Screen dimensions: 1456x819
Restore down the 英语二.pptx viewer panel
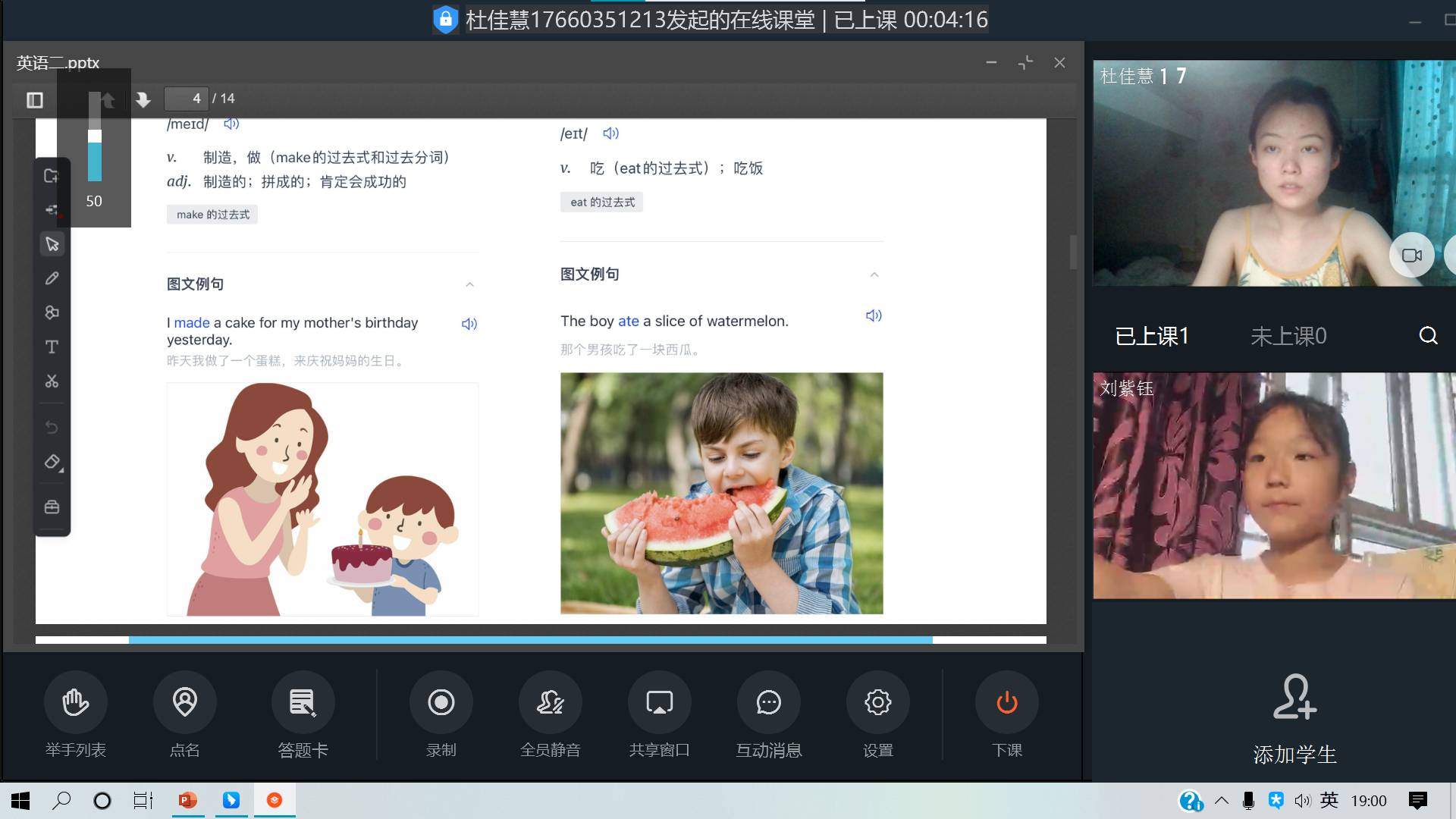[1025, 63]
